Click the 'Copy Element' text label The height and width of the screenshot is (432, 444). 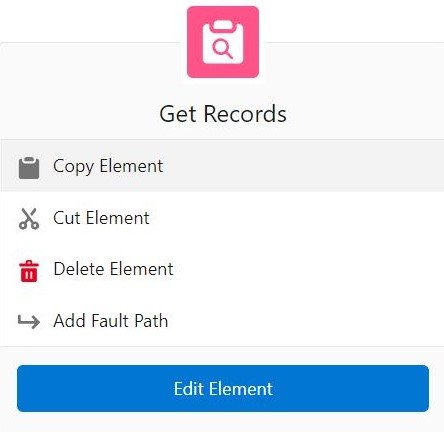[108, 166]
